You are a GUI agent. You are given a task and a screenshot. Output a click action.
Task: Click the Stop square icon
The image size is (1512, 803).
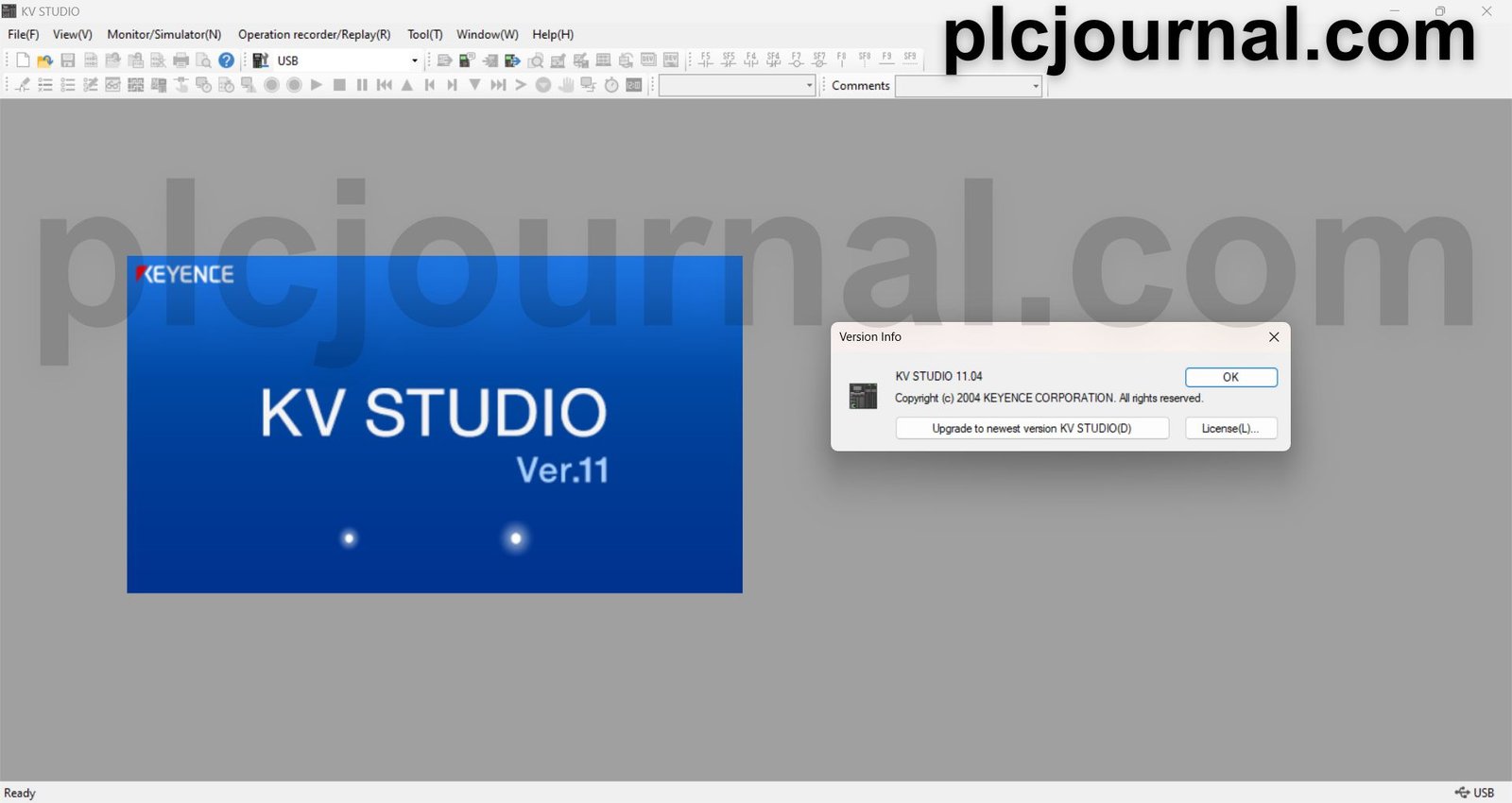pyautogui.click(x=339, y=85)
